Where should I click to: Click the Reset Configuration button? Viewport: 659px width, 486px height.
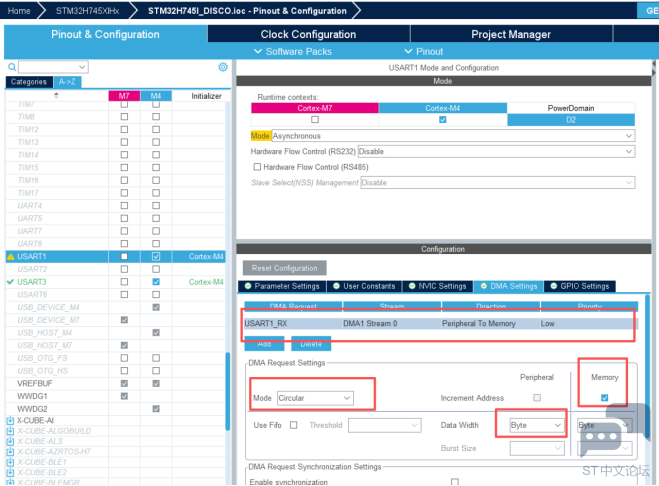coord(284,268)
